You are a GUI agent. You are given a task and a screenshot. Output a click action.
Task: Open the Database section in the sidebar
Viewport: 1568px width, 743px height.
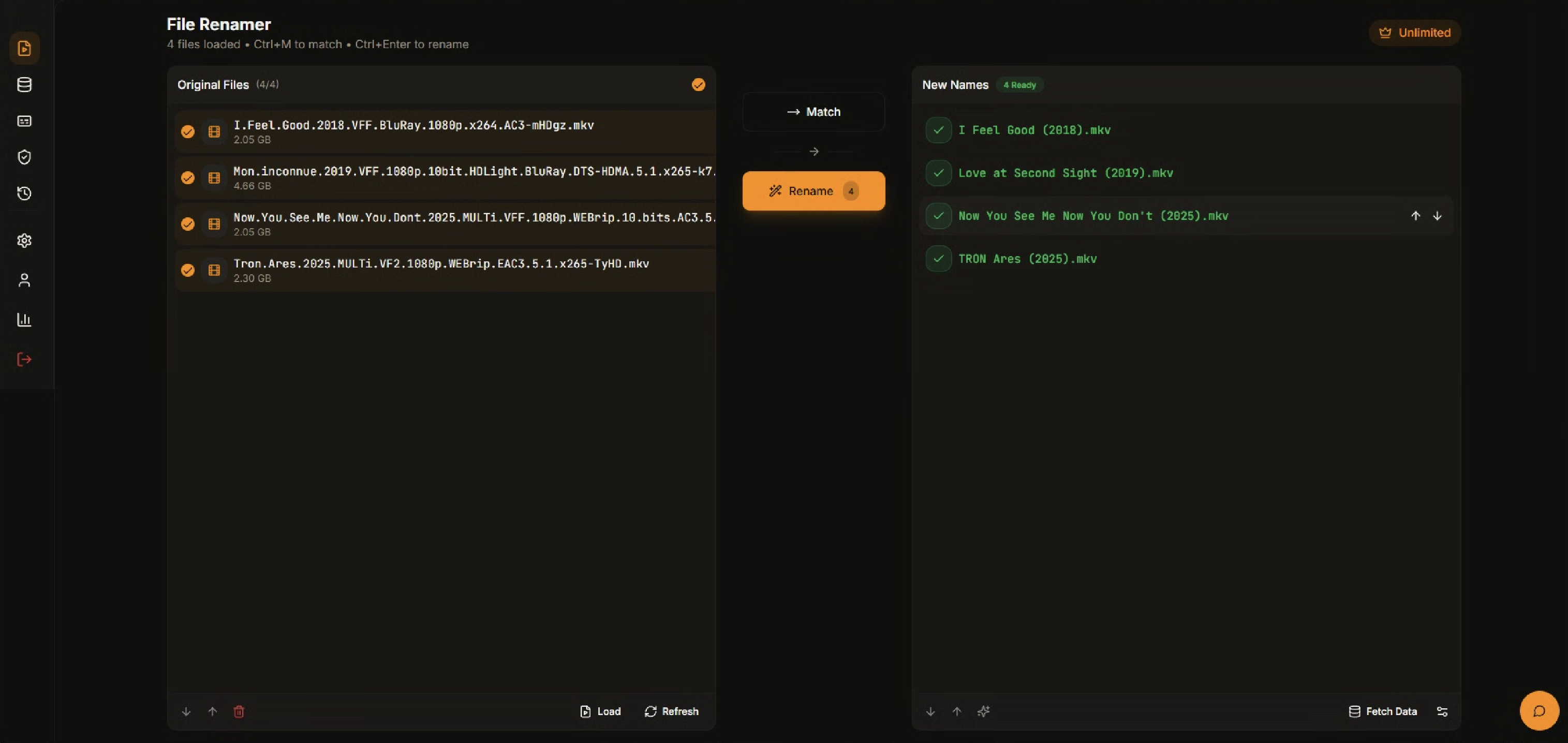[24, 84]
